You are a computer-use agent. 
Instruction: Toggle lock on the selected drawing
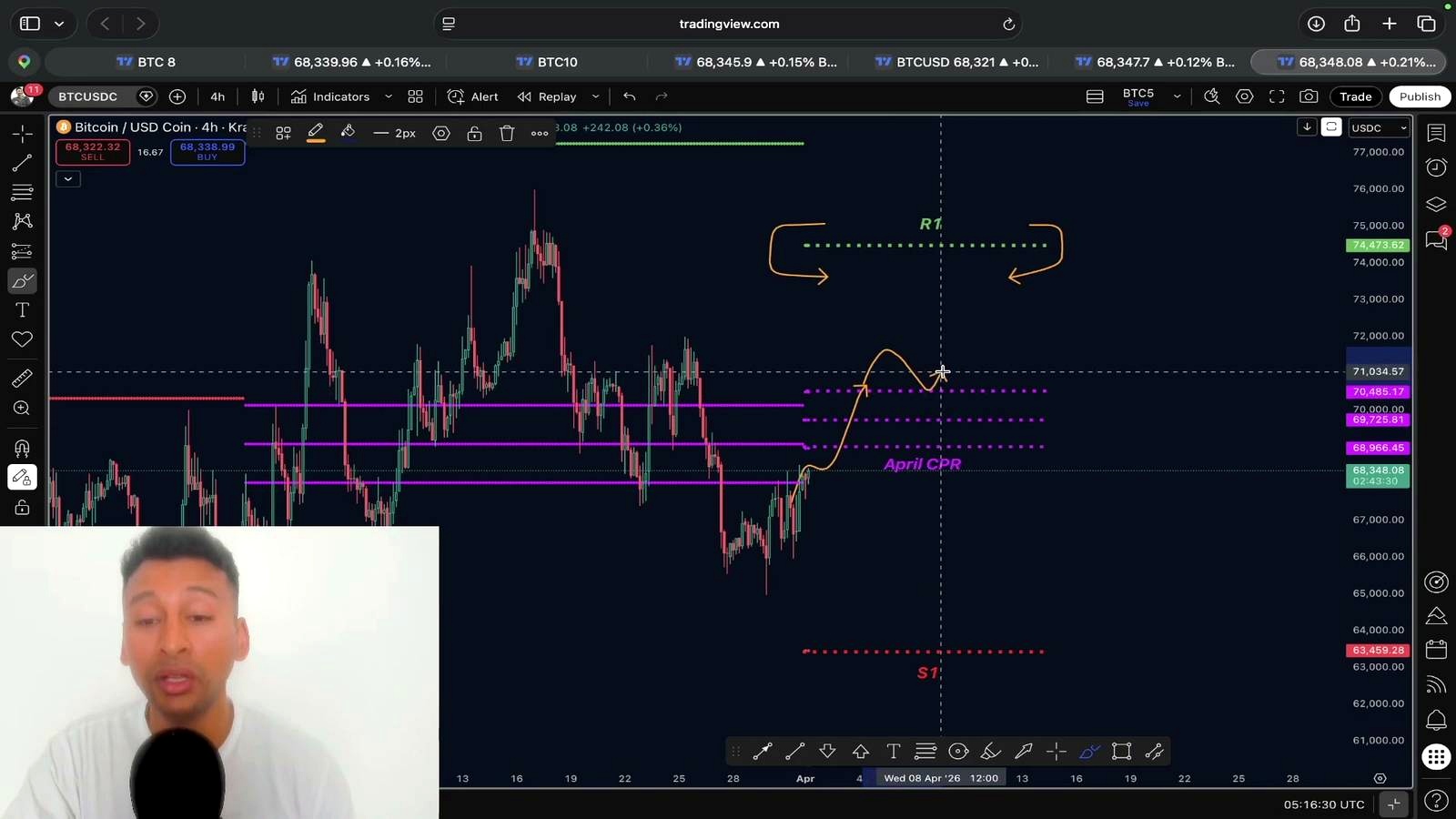474,134
